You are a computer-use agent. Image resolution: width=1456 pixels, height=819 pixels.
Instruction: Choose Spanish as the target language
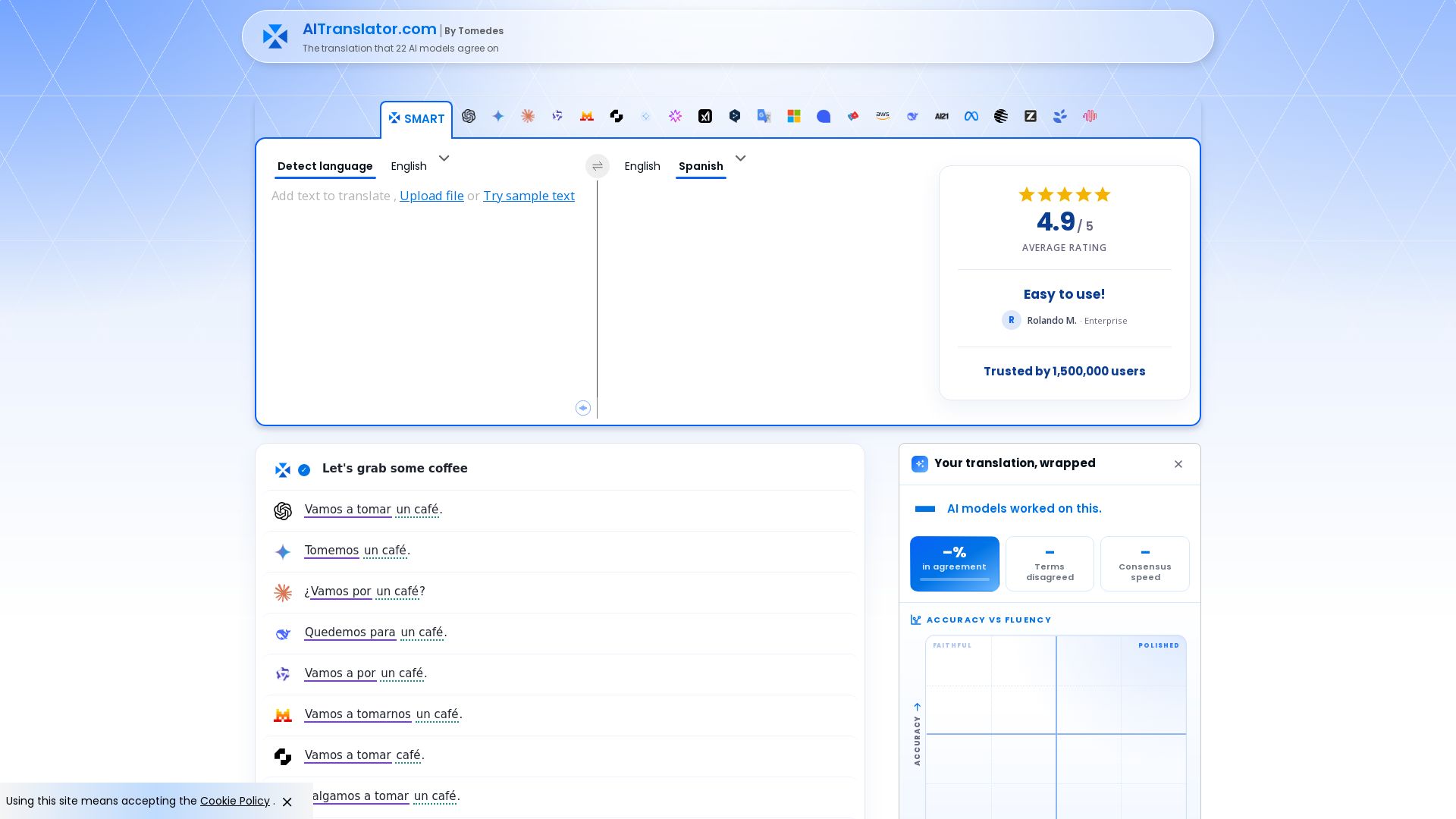(x=701, y=166)
